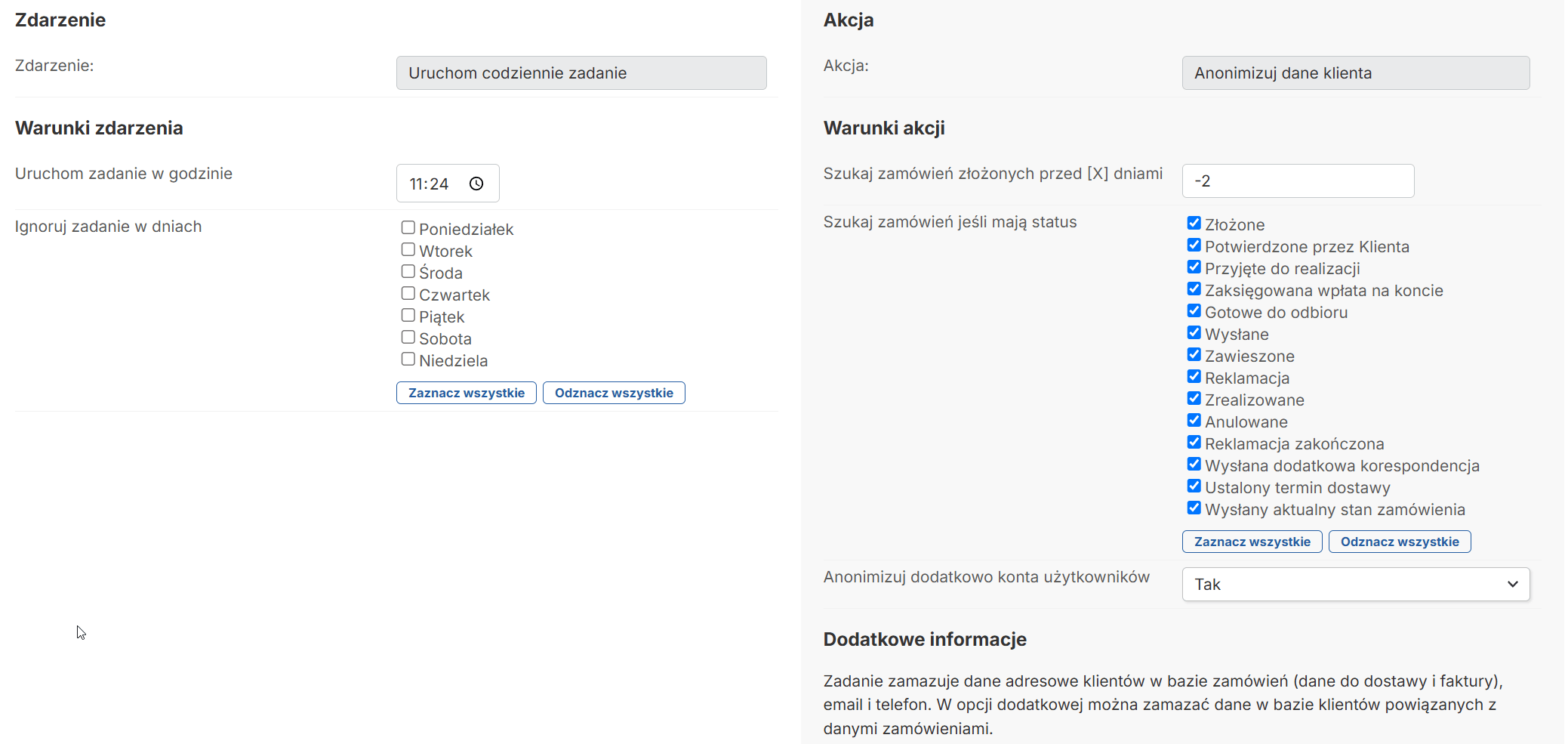
Task: Uncheck Wysłany aktualny stan zamówienia
Action: [x=1194, y=508]
